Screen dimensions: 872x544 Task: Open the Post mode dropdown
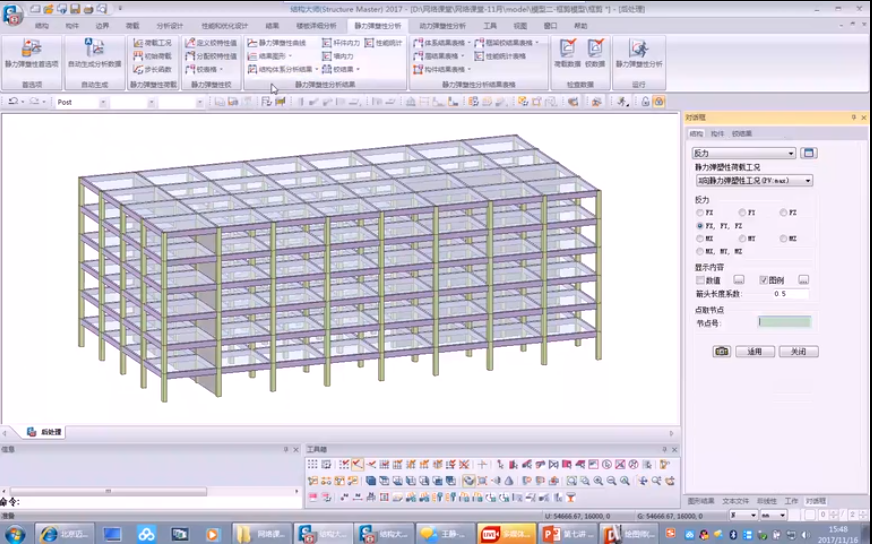[101, 102]
